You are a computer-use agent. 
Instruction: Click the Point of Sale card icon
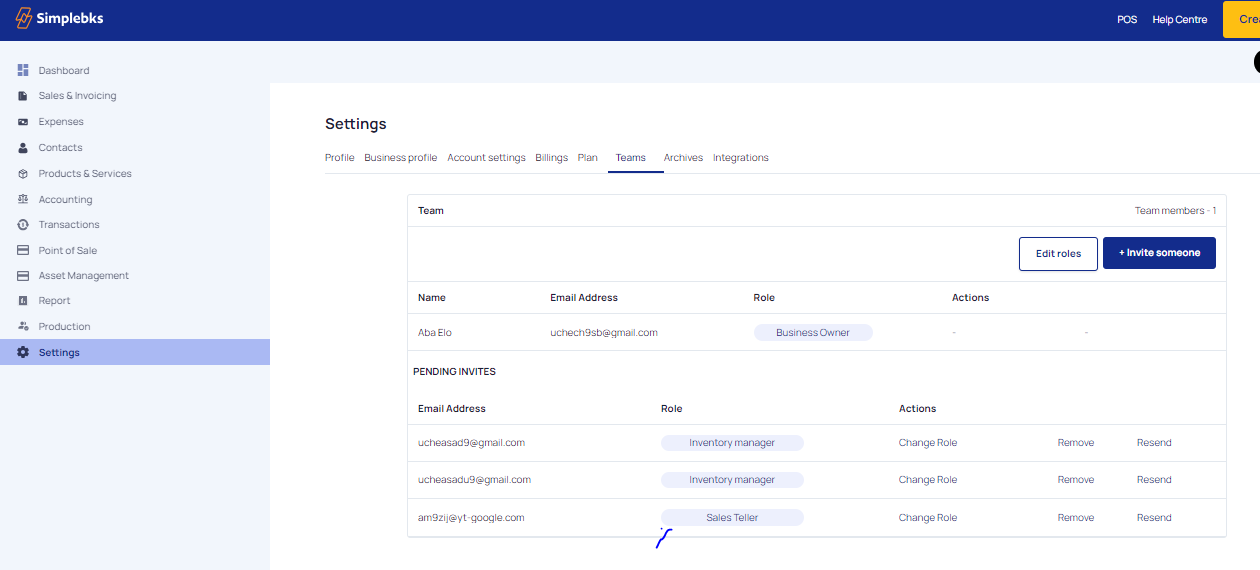click(23, 251)
